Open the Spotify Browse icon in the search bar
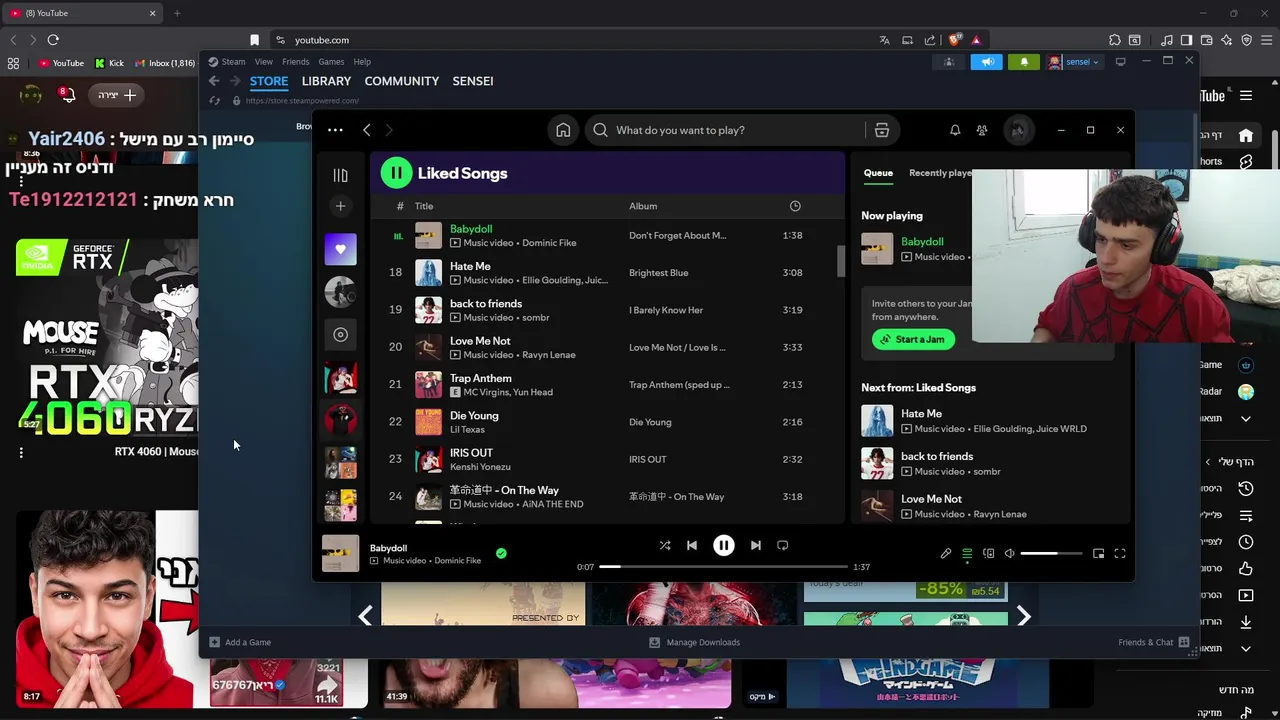 [882, 130]
